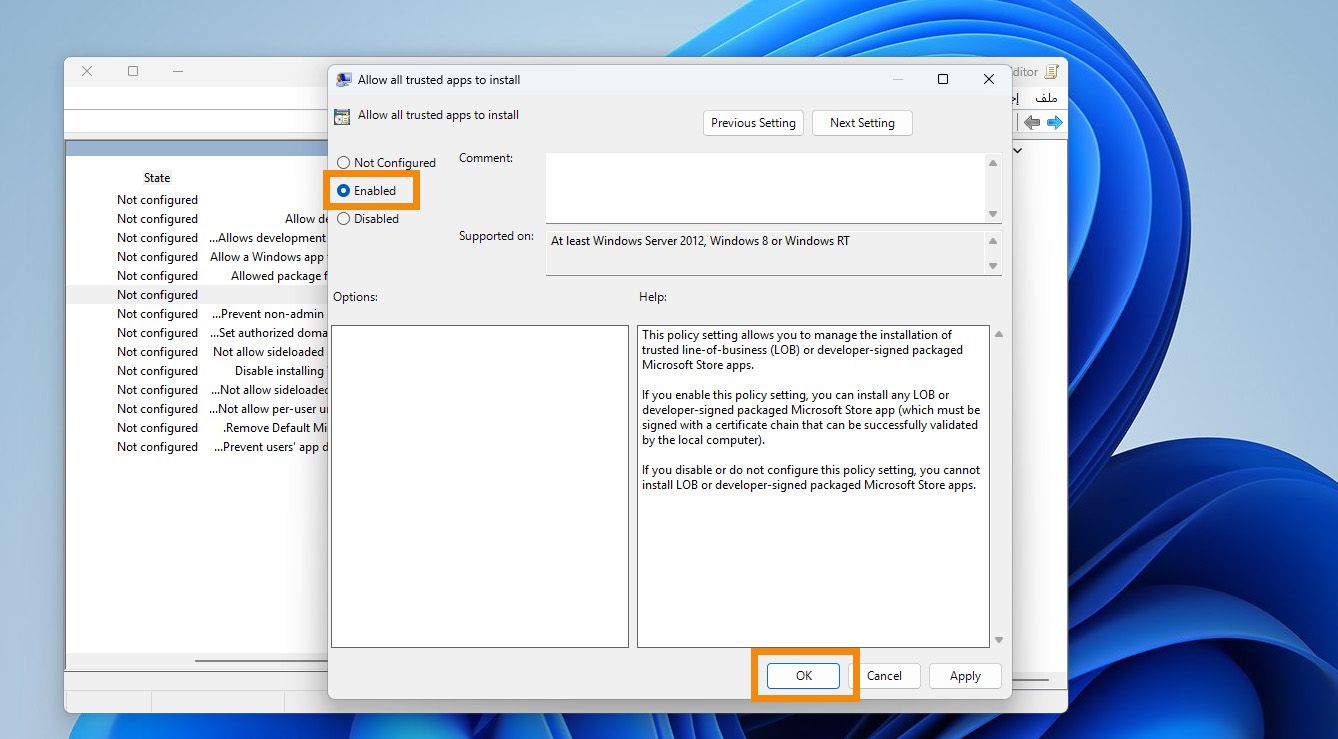Click the editor list's horizontal scrollbar

(261, 660)
